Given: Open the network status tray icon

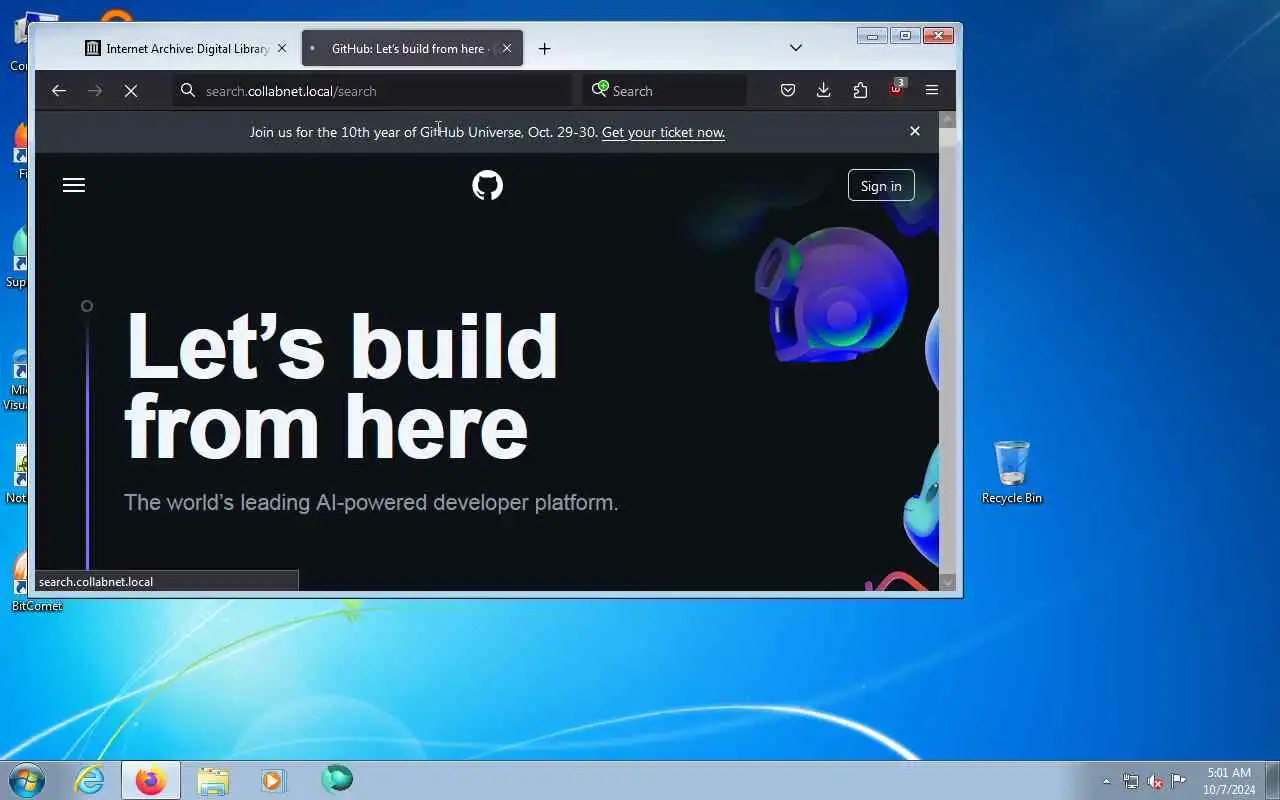Looking at the screenshot, I should tap(1131, 781).
